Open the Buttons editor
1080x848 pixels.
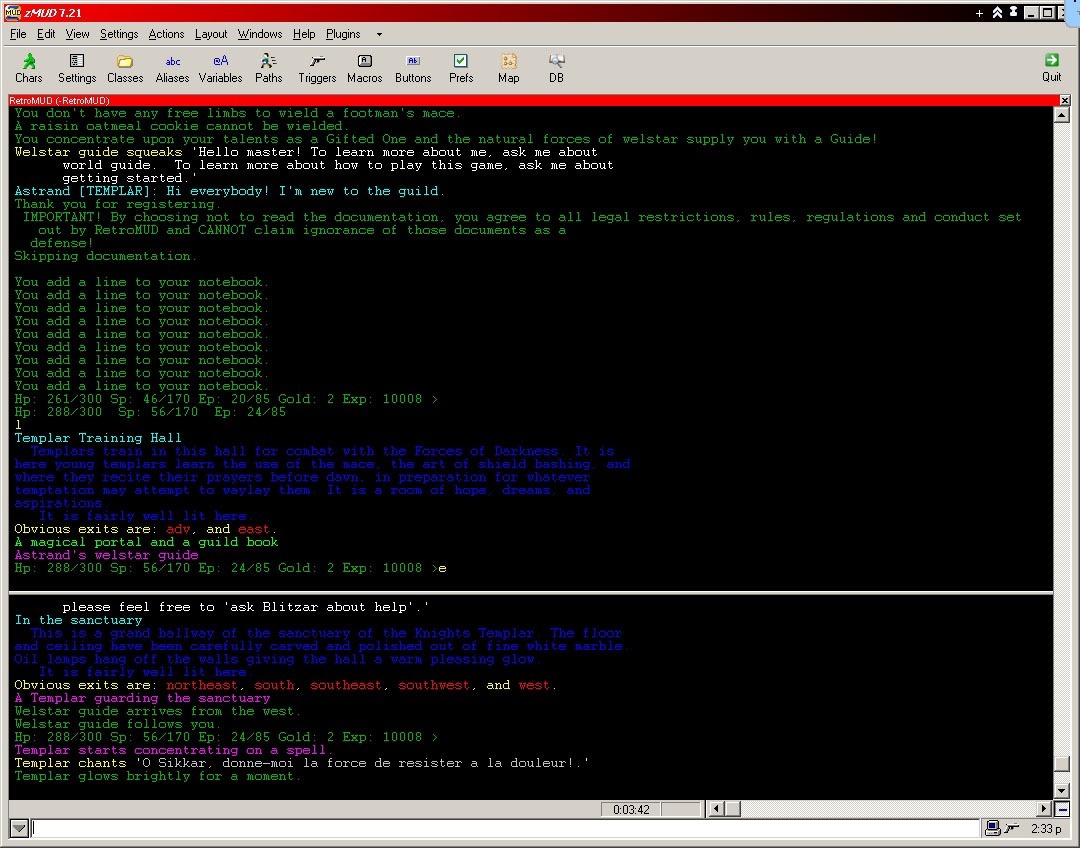point(413,68)
